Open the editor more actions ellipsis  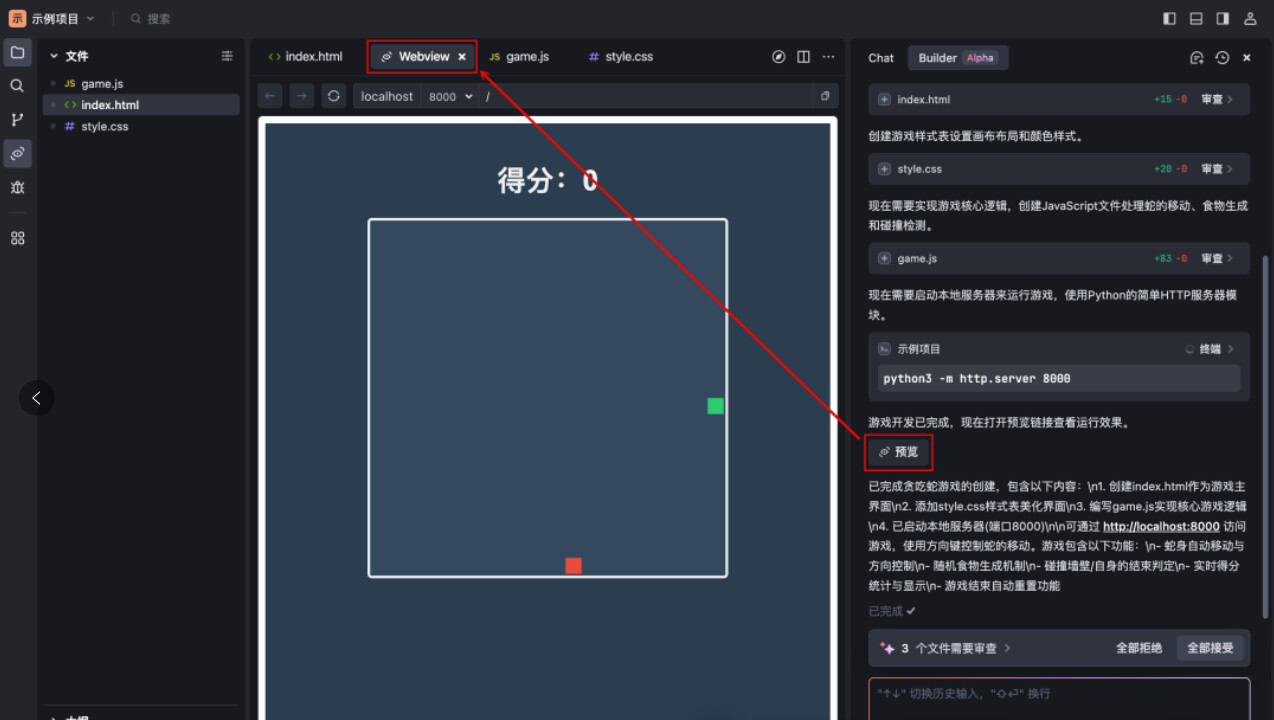point(828,57)
